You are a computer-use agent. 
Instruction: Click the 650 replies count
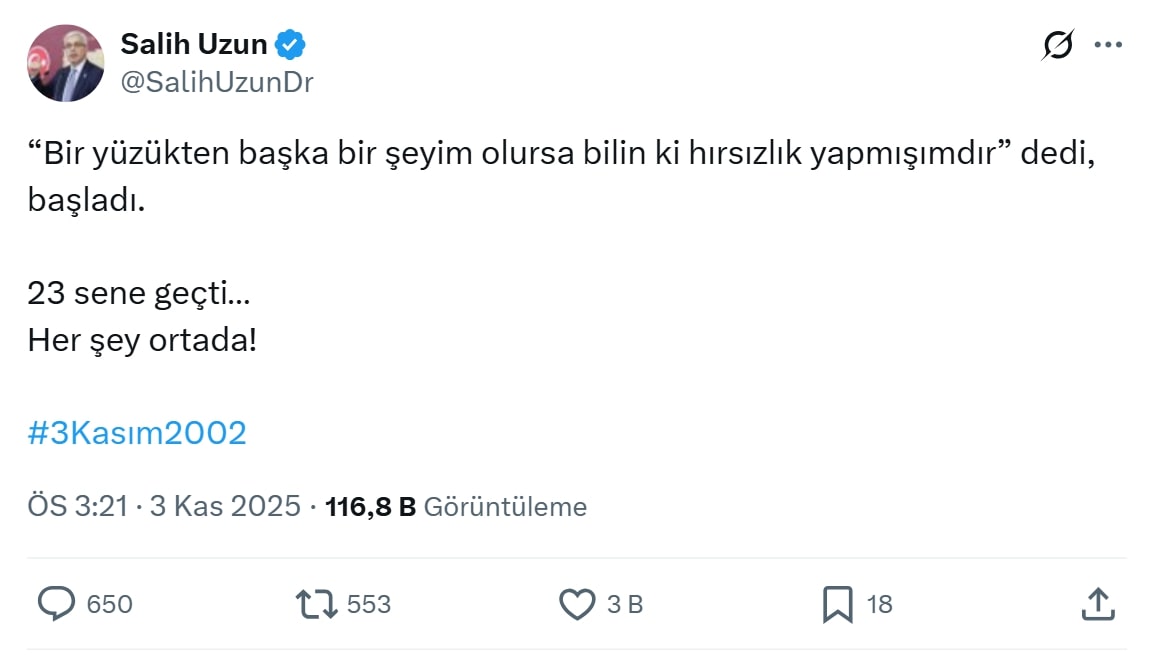[109, 605]
